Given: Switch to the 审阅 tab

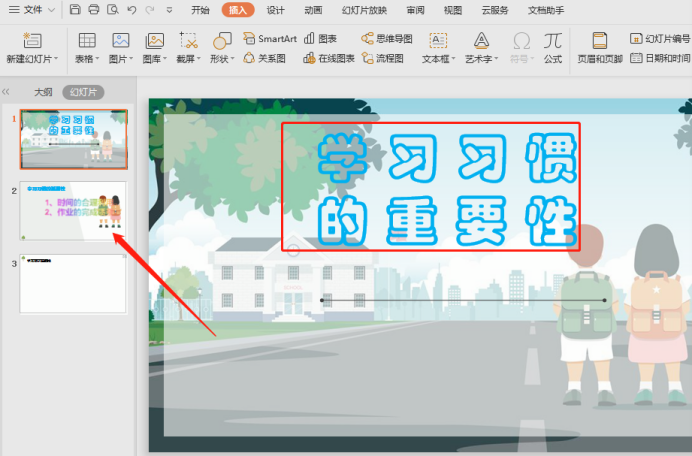Looking at the screenshot, I should click(x=415, y=10).
